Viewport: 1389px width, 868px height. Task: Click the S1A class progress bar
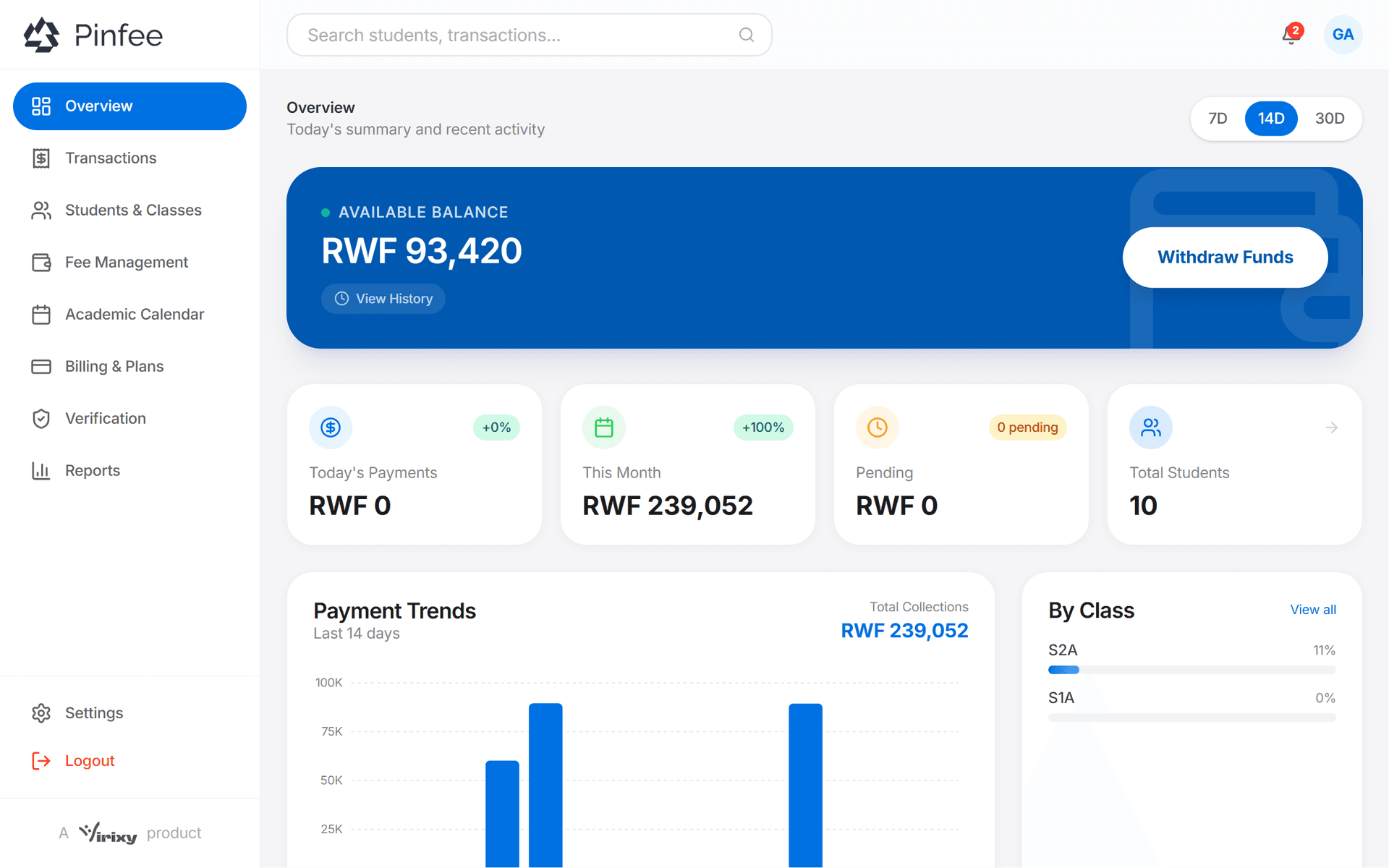1192,718
